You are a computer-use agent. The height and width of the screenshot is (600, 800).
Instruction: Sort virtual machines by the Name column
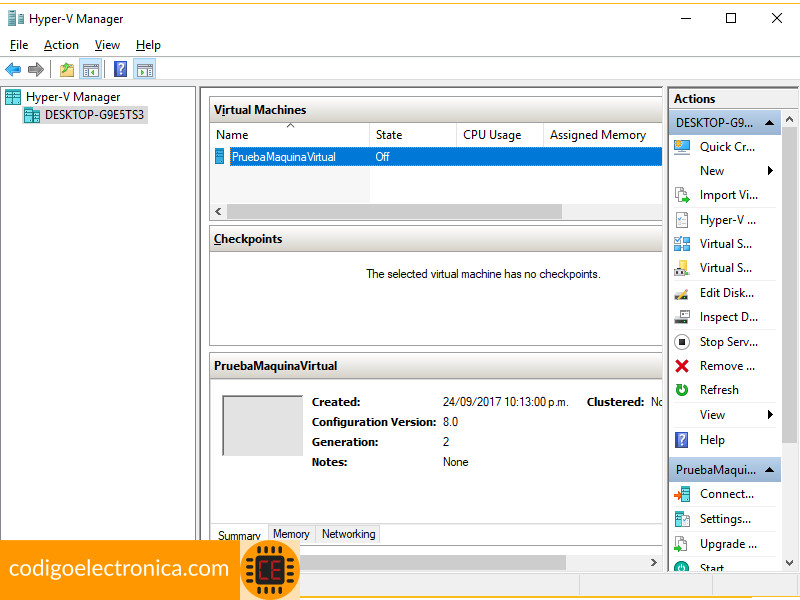[290, 135]
